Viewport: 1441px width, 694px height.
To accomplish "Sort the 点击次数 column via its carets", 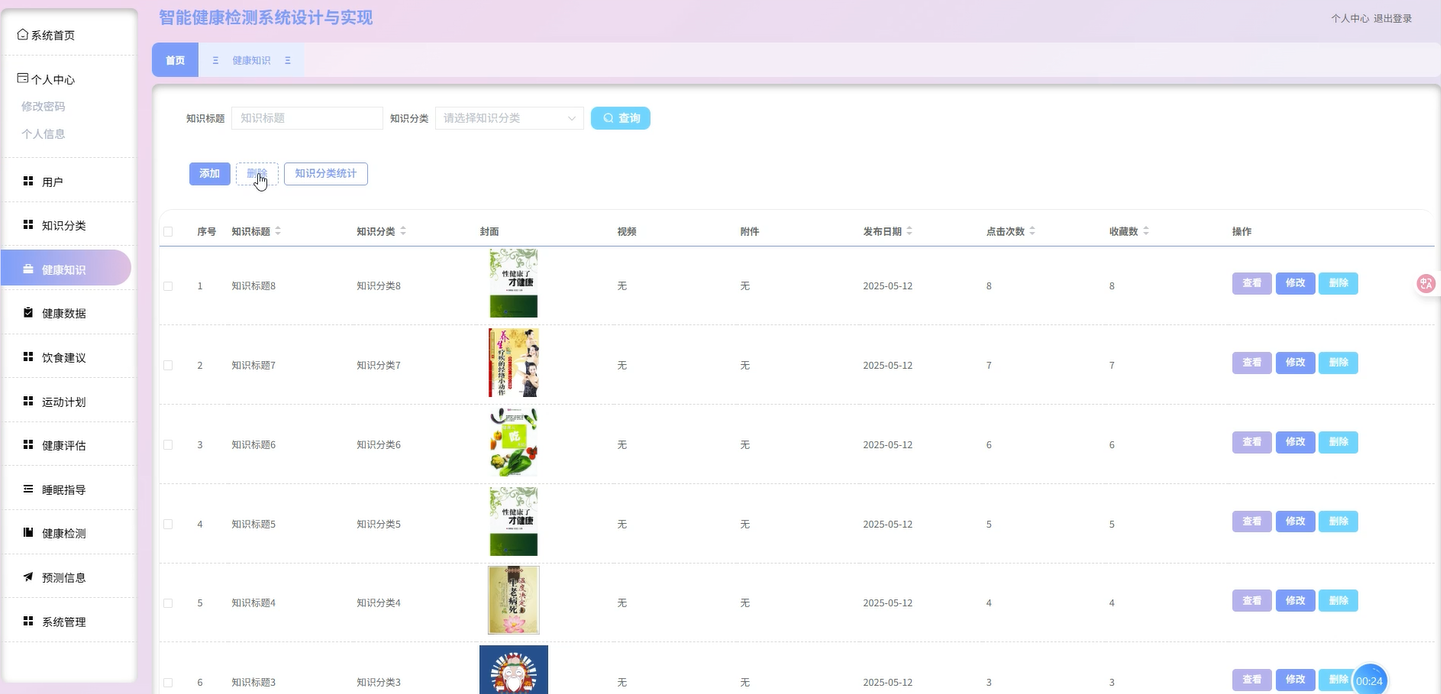I will click(x=1031, y=230).
